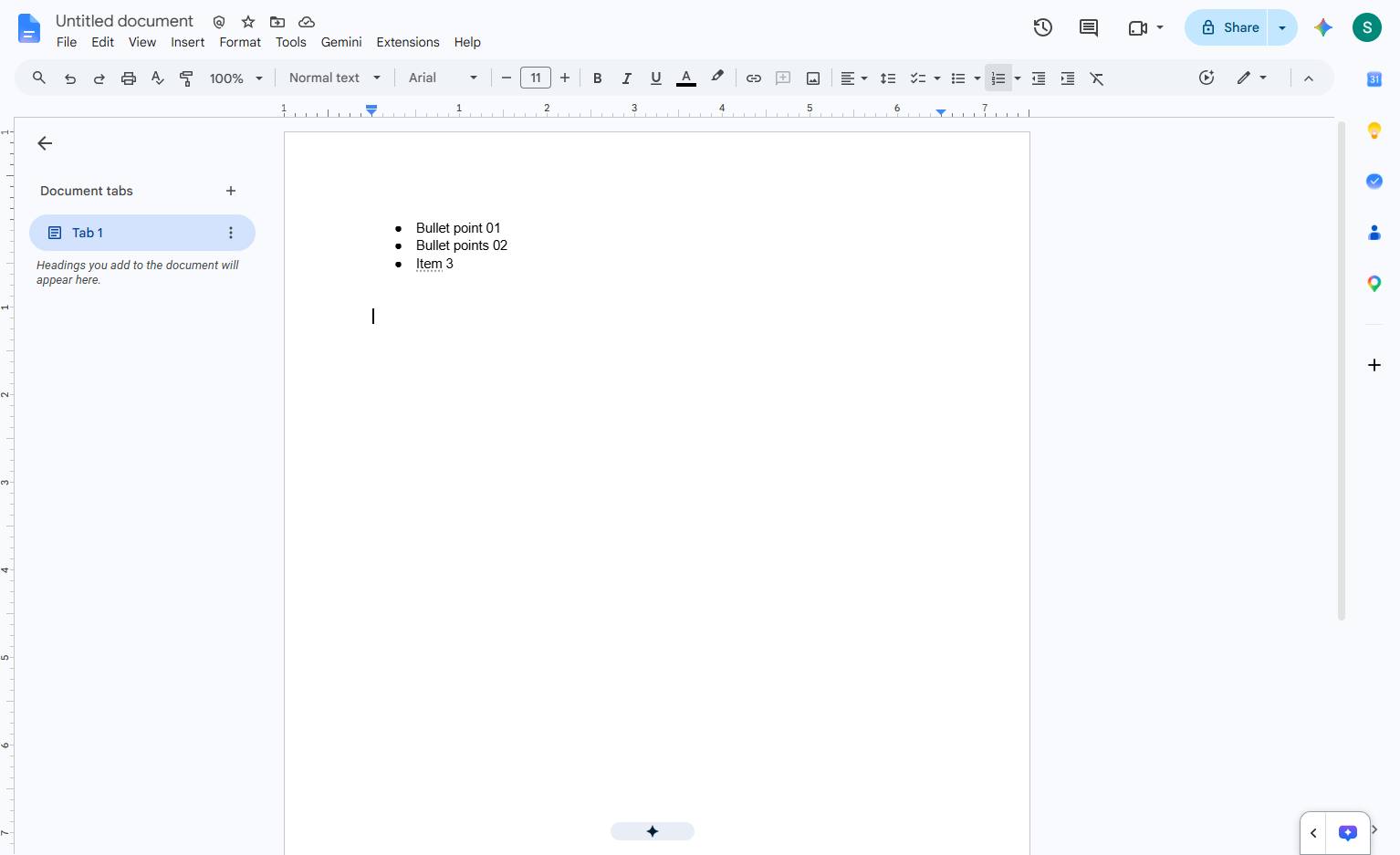Open Google Tasks side panel
The height and width of the screenshot is (855, 1400).
point(1374,182)
